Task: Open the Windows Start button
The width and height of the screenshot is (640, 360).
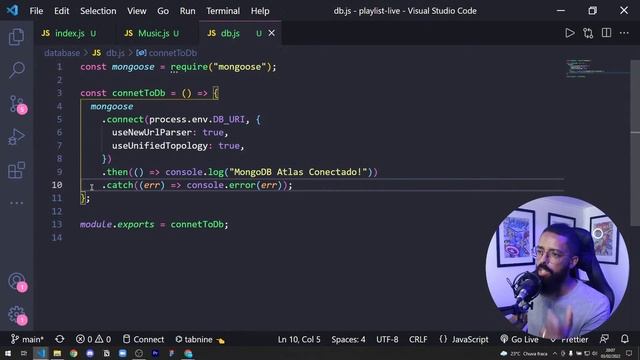Action: tap(8, 353)
